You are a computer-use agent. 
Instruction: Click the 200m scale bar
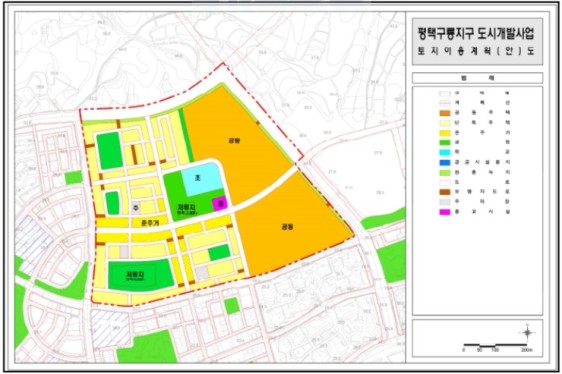[495, 345]
